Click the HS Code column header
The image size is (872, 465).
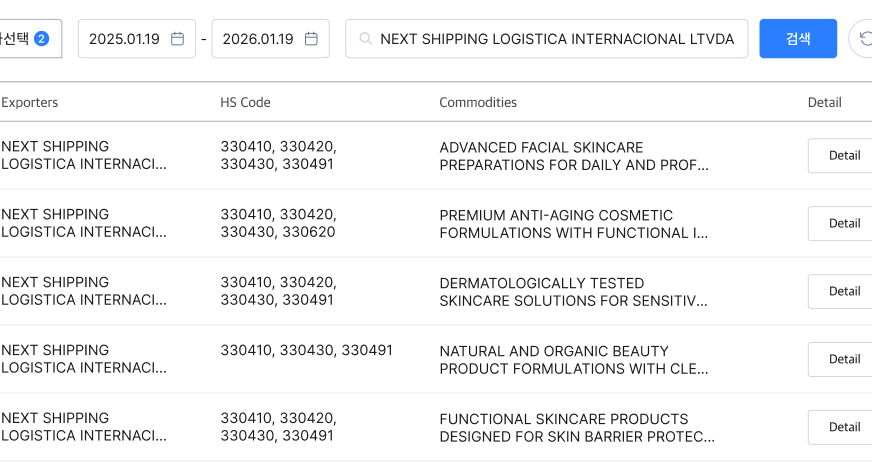point(245,102)
